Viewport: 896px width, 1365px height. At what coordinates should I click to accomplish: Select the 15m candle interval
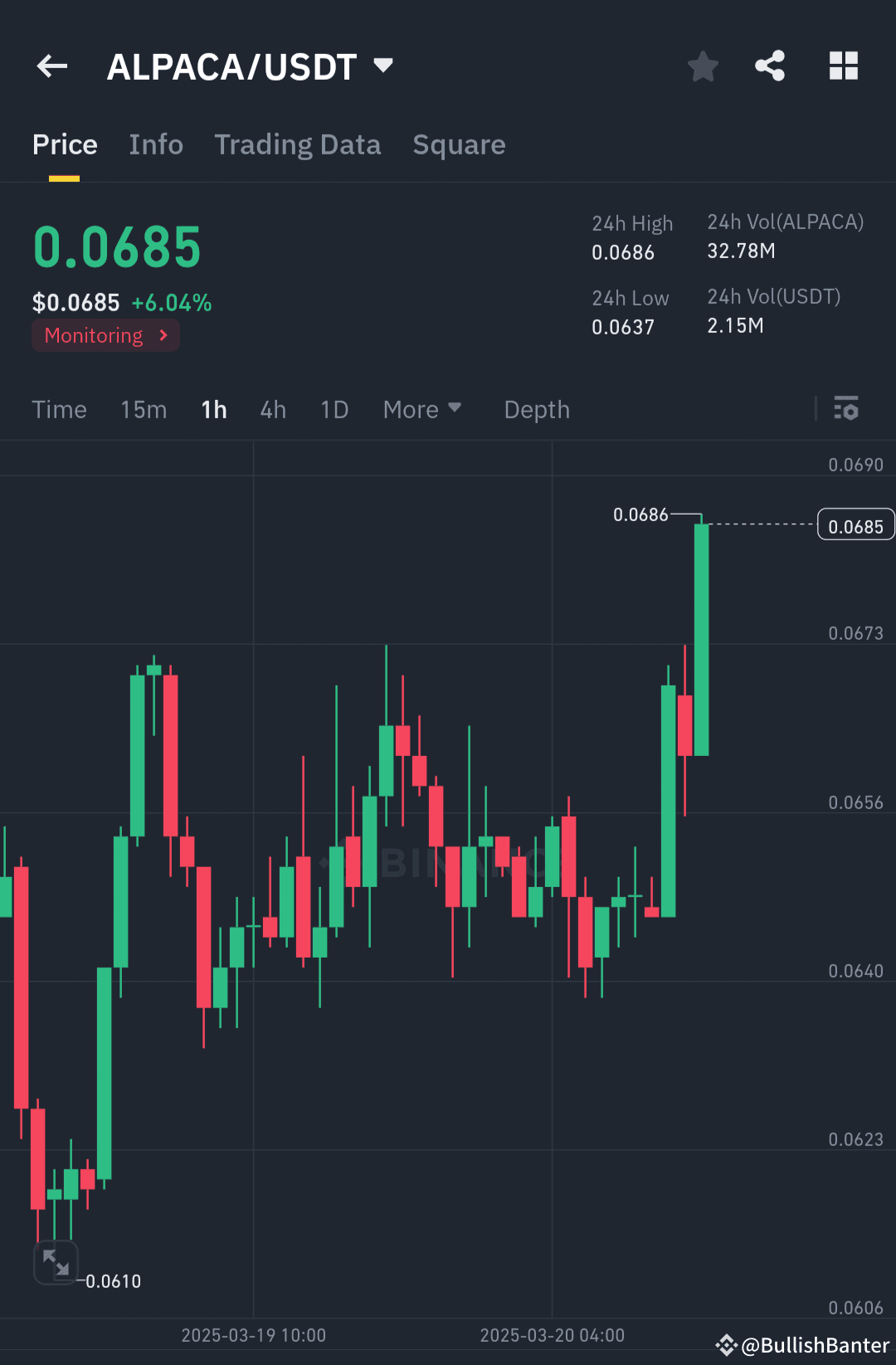[x=143, y=409]
